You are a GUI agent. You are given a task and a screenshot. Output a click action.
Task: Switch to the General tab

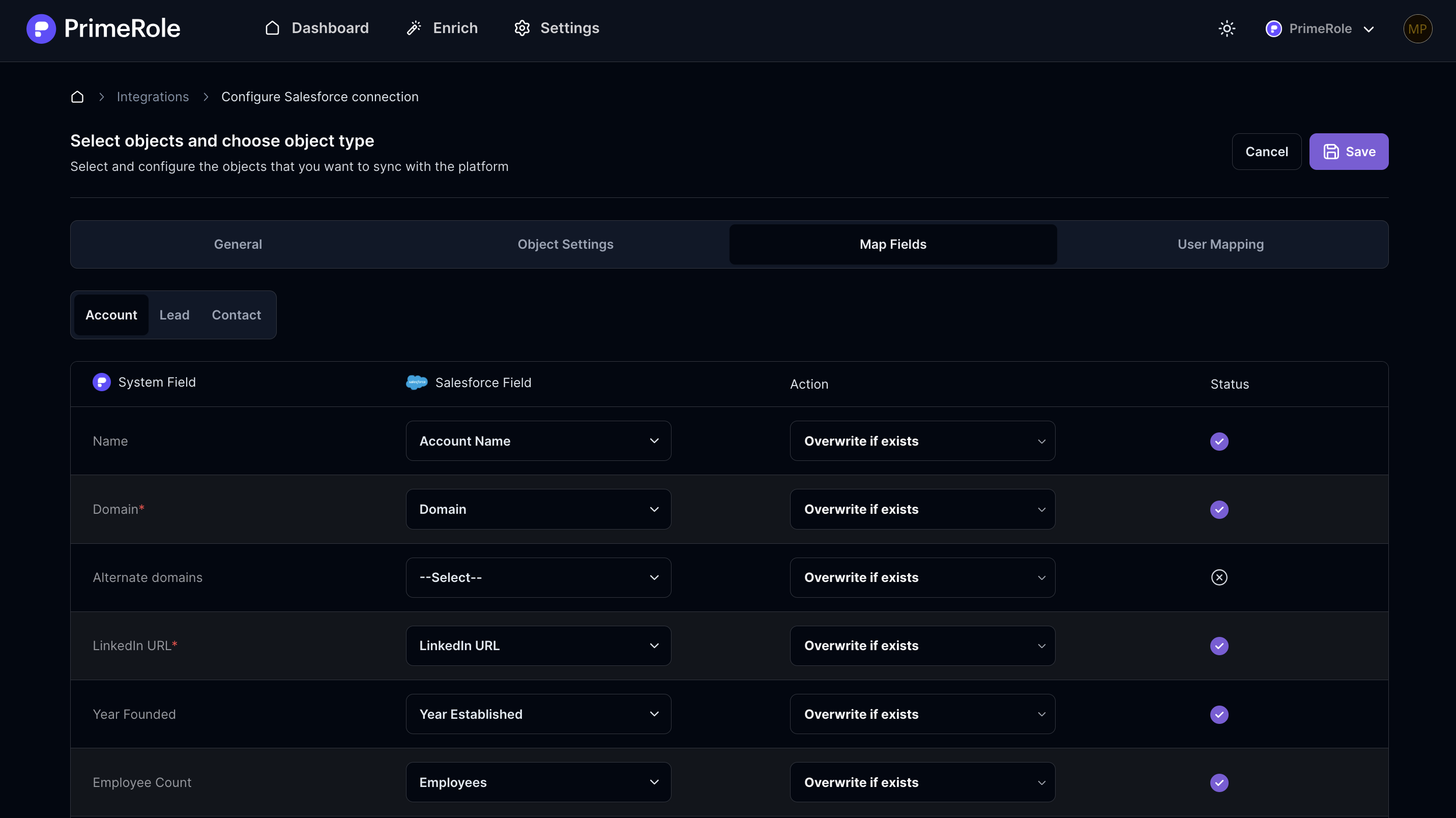coord(238,244)
